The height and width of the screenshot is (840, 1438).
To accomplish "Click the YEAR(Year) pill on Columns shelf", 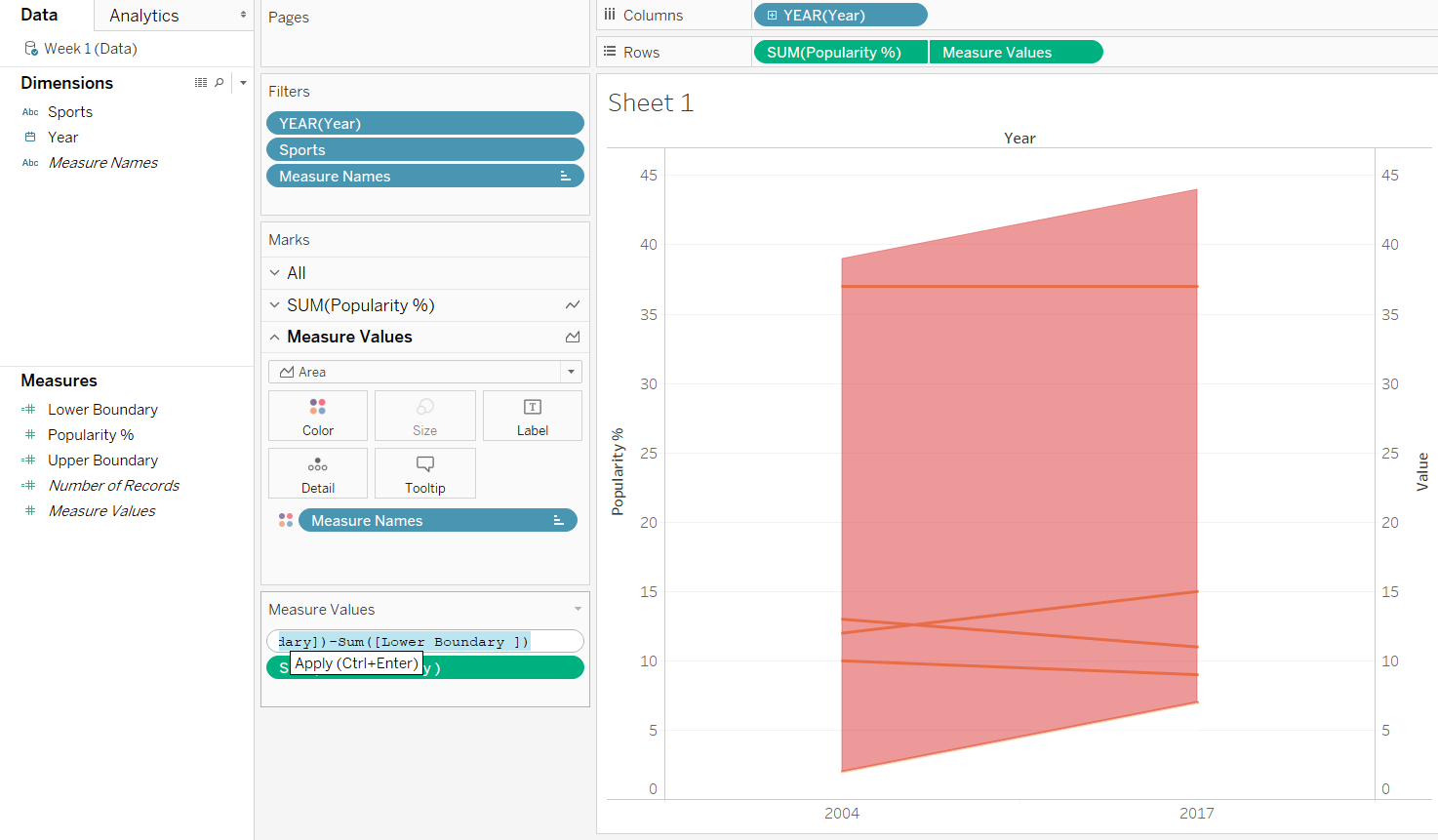I will pyautogui.click(x=839, y=15).
